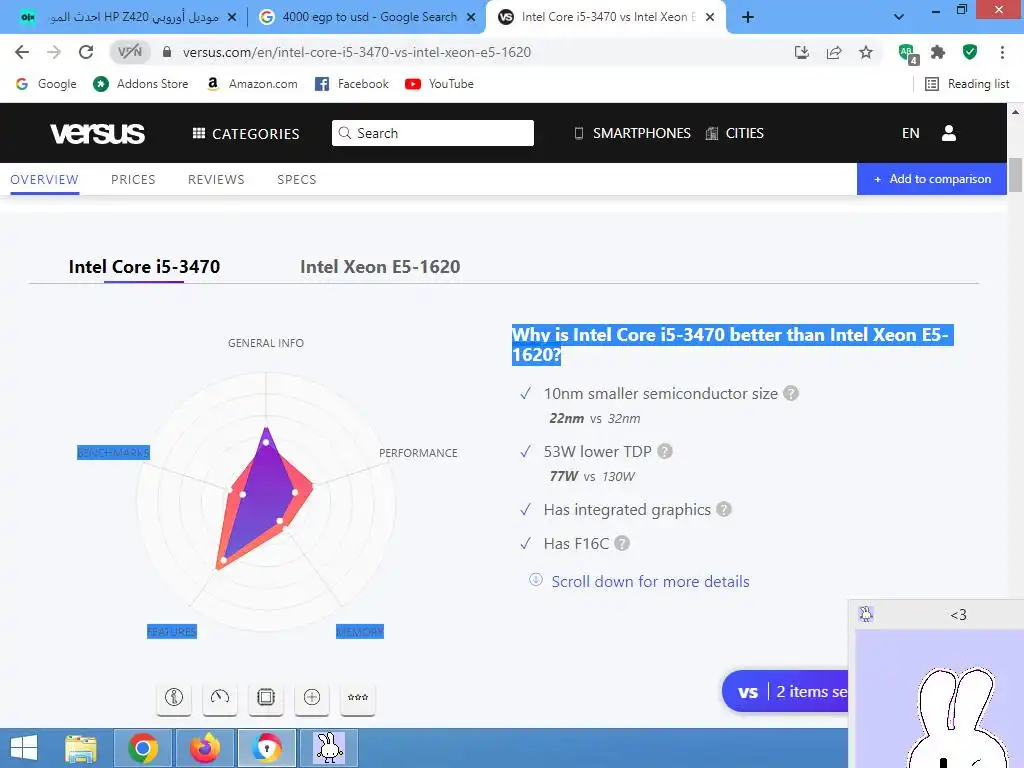Open Amazon.com bookmark
Viewport: 1024px width, 768px height.
252,84
